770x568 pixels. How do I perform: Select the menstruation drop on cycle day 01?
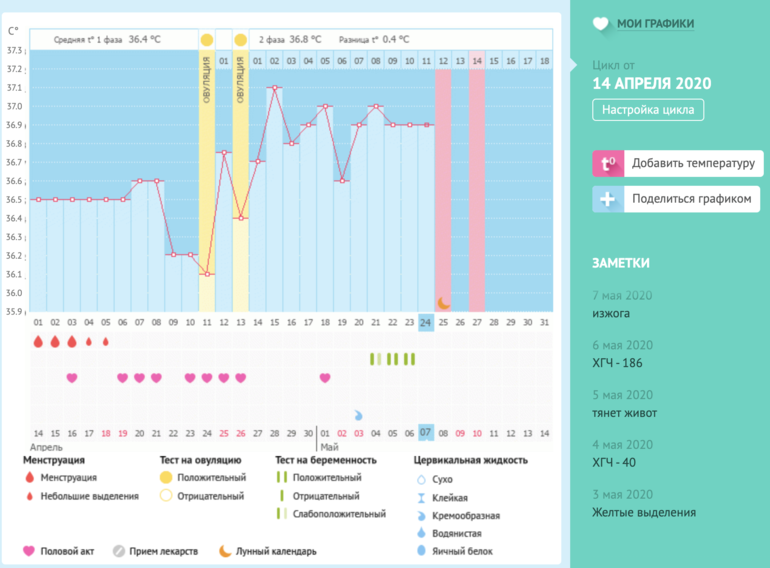pyautogui.click(x=38, y=341)
